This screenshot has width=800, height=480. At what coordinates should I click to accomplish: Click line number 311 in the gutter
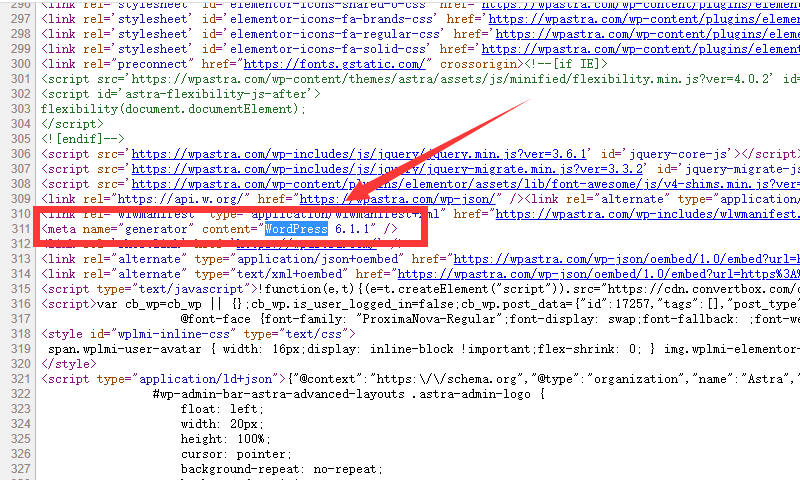17,229
